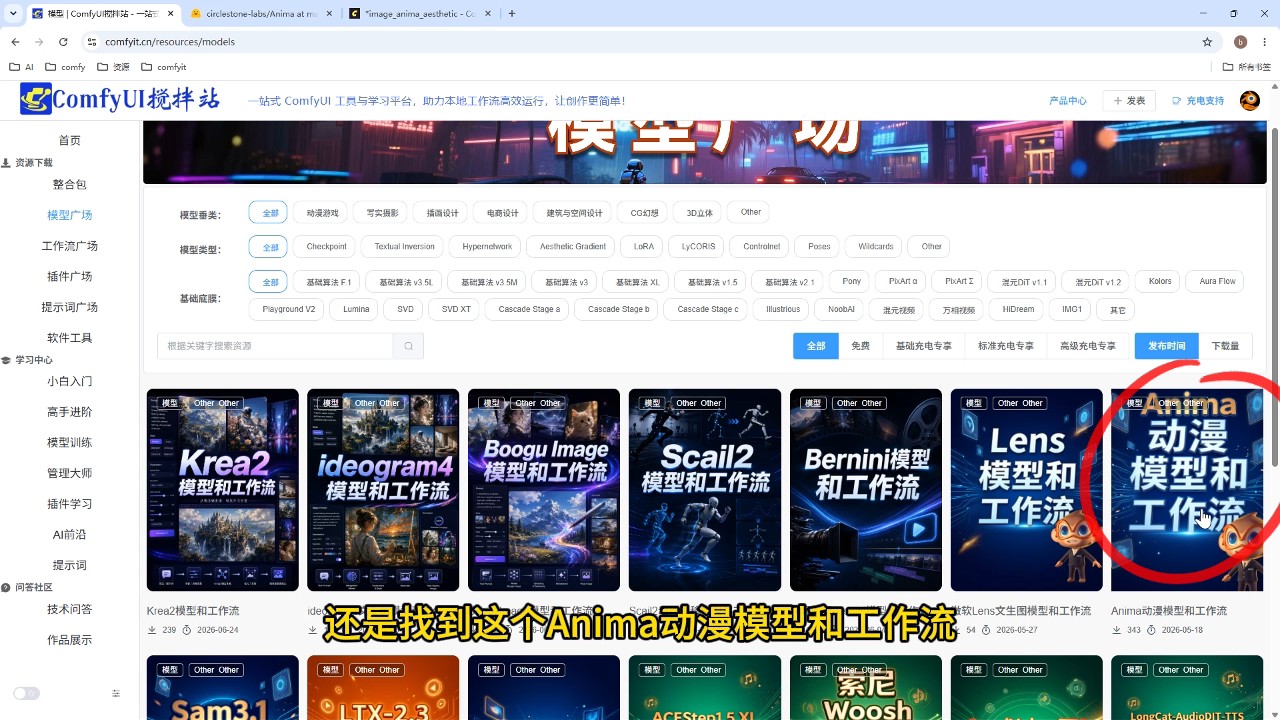Image resolution: width=1280 pixels, height=720 pixels.
Task: Show only 免费 resources
Action: coord(860,346)
